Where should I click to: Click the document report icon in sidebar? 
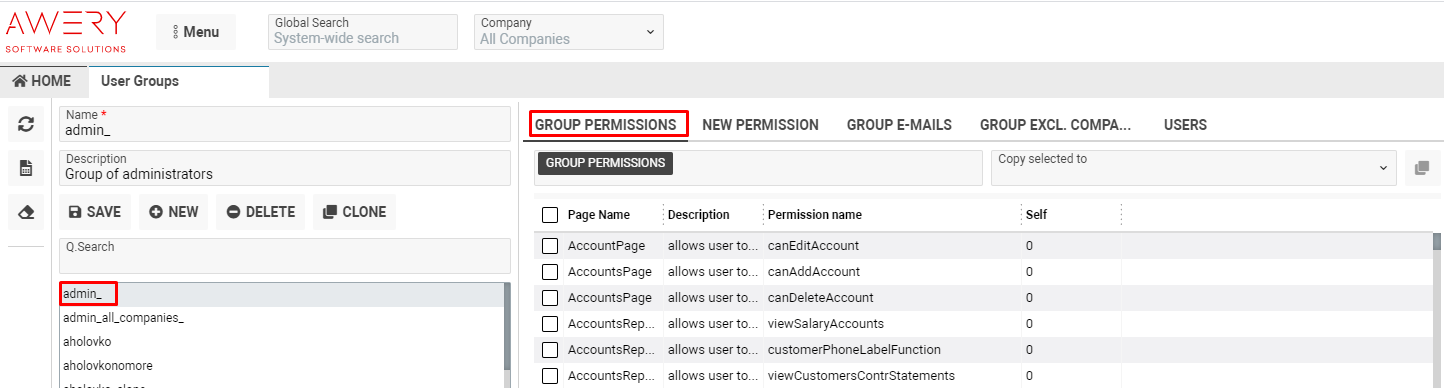click(x=27, y=168)
